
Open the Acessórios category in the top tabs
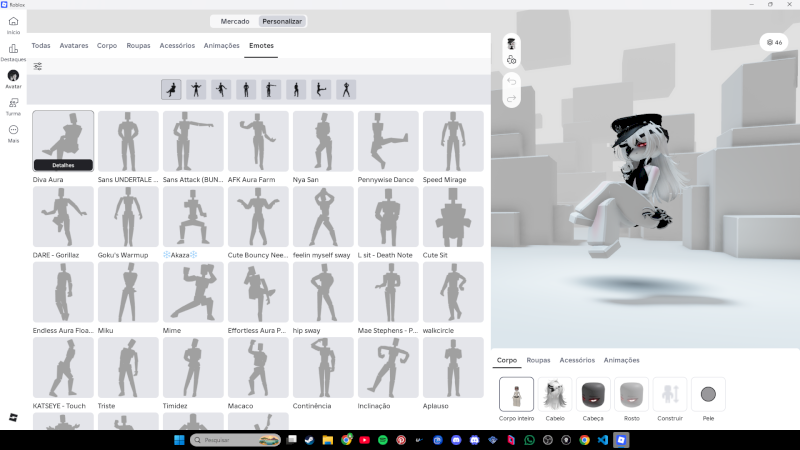click(177, 46)
